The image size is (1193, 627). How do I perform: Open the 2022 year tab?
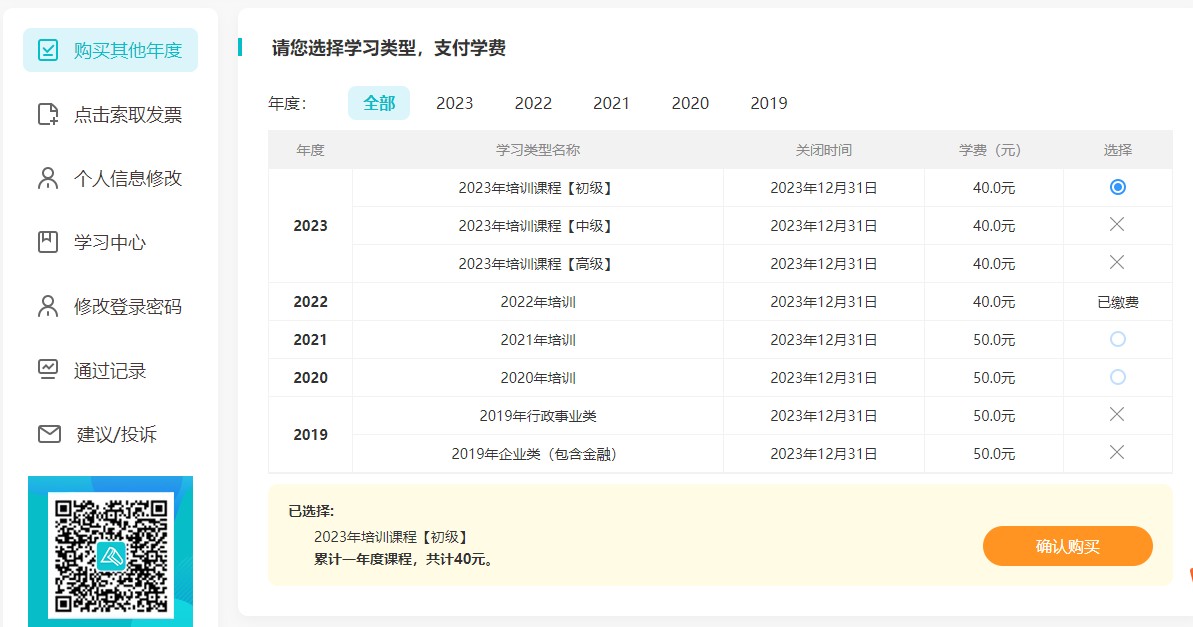[533, 102]
